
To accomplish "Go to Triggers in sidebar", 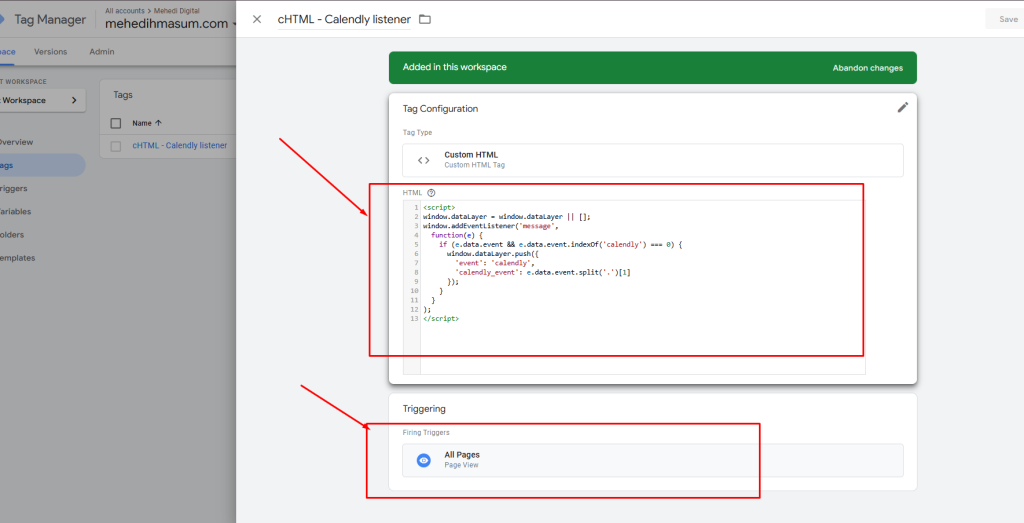I will pyautogui.click(x=14, y=189).
